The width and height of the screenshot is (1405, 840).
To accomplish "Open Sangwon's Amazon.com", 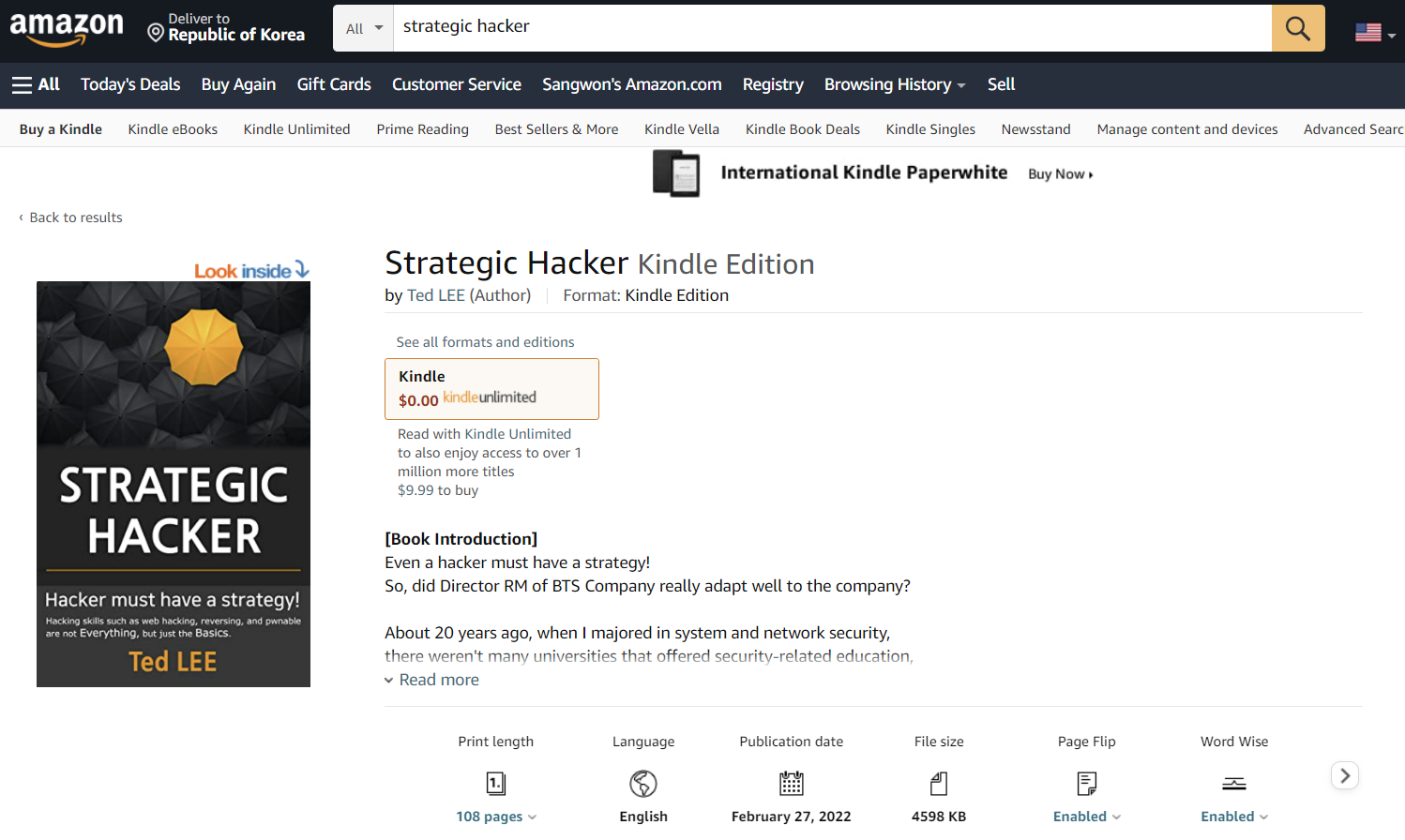I will click(x=632, y=84).
